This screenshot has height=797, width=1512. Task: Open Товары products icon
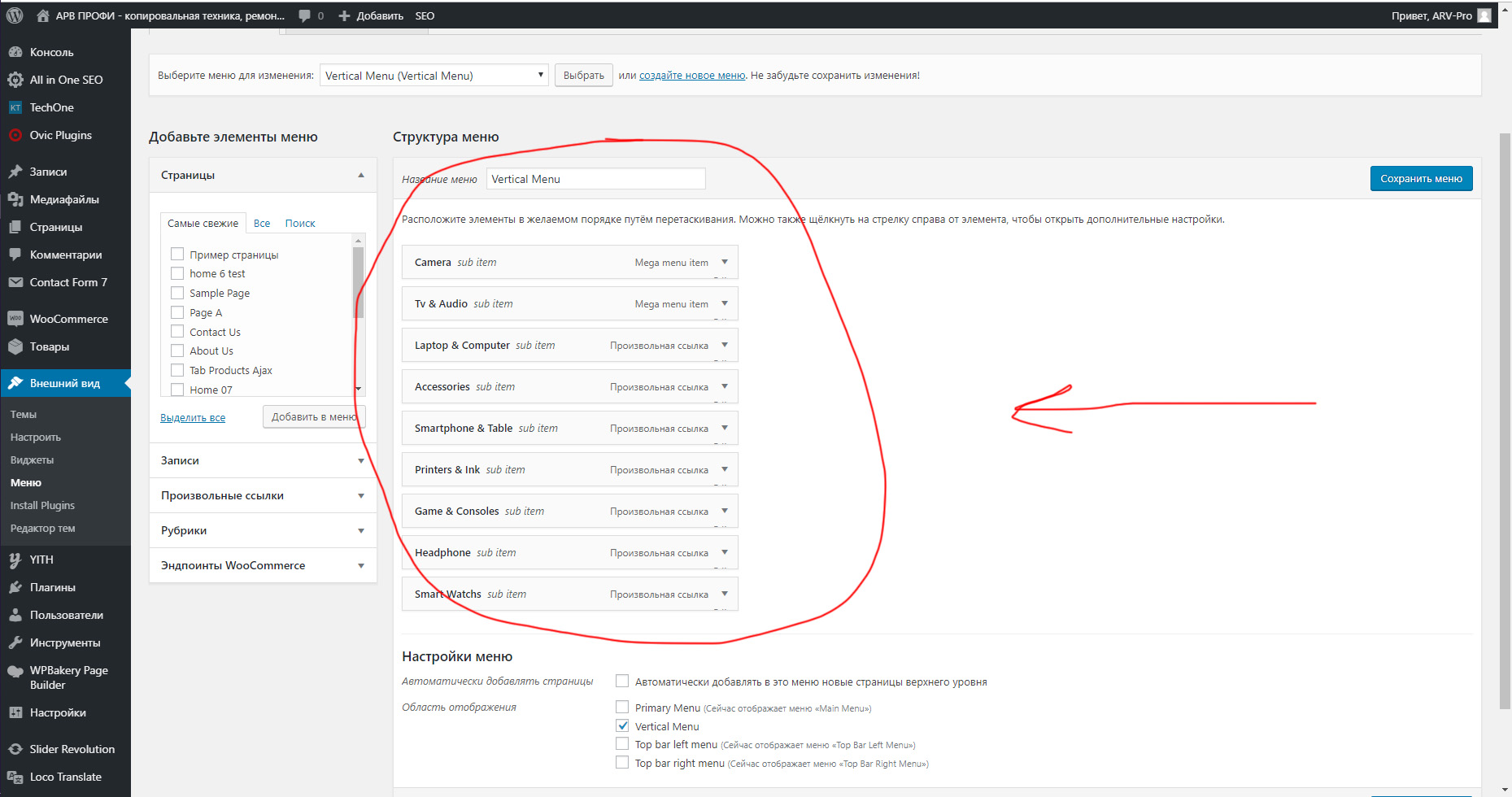tap(15, 346)
